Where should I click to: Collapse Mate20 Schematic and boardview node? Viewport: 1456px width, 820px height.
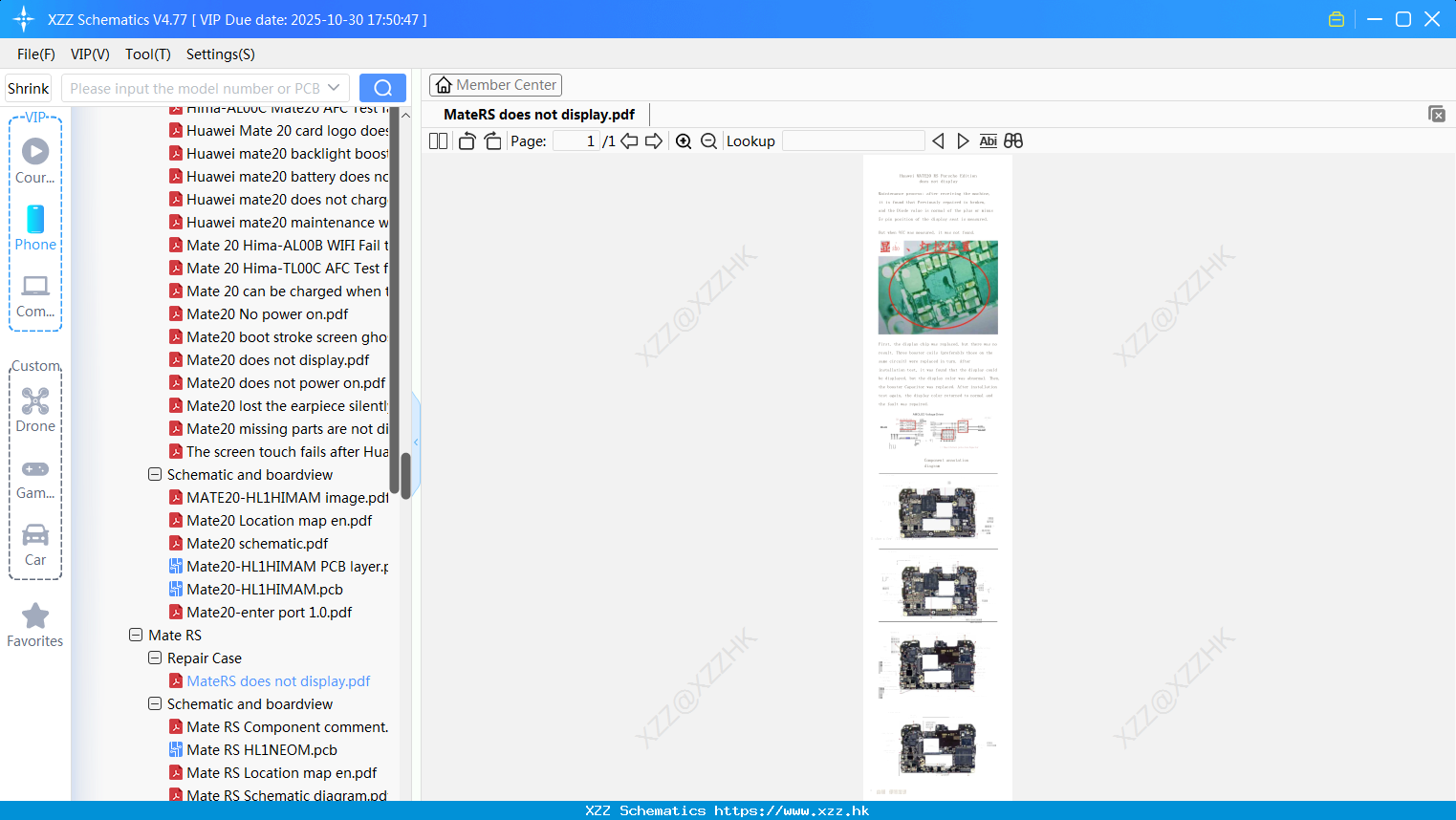[x=155, y=474]
